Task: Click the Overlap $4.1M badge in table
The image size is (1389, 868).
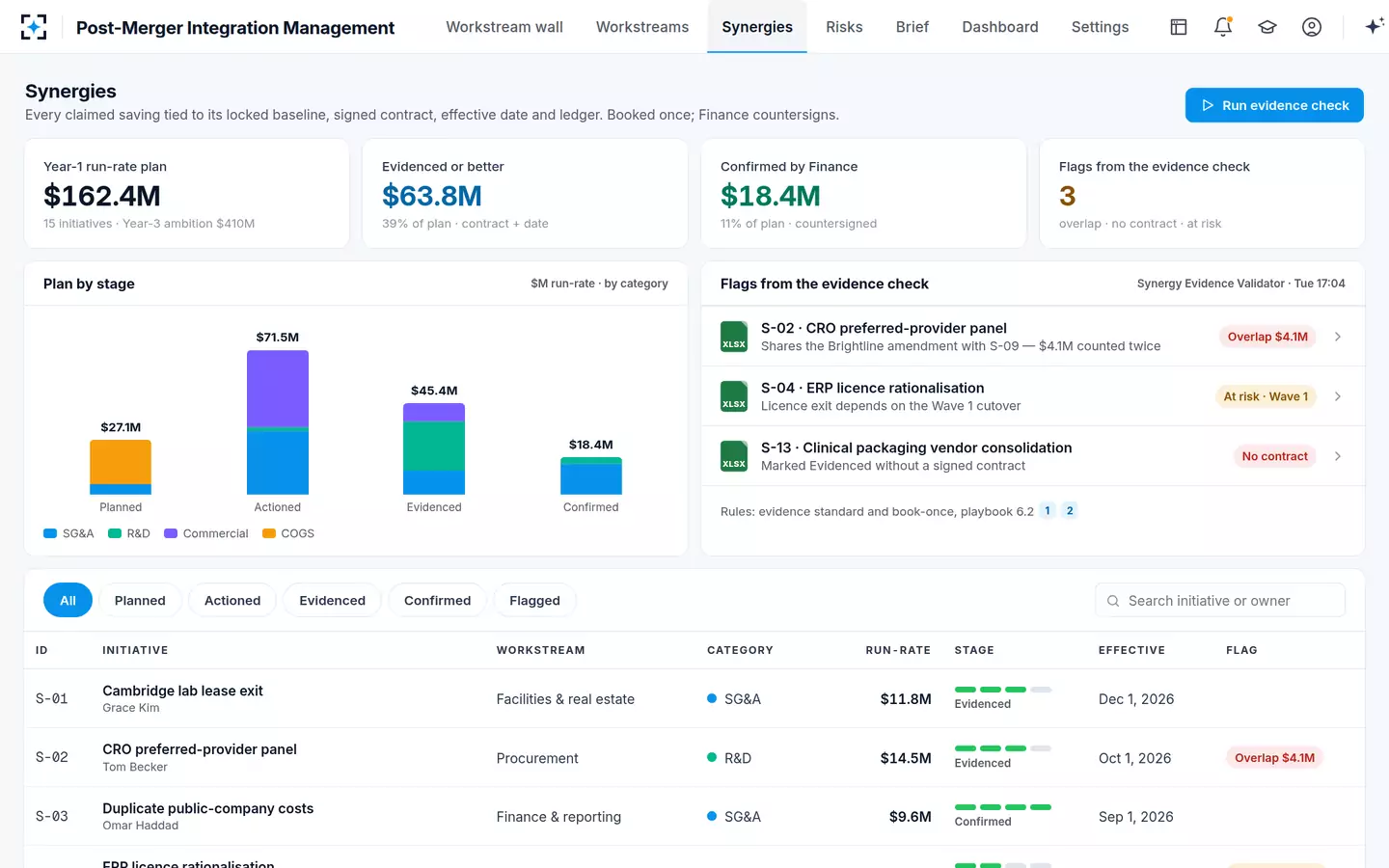Action: [x=1274, y=758]
